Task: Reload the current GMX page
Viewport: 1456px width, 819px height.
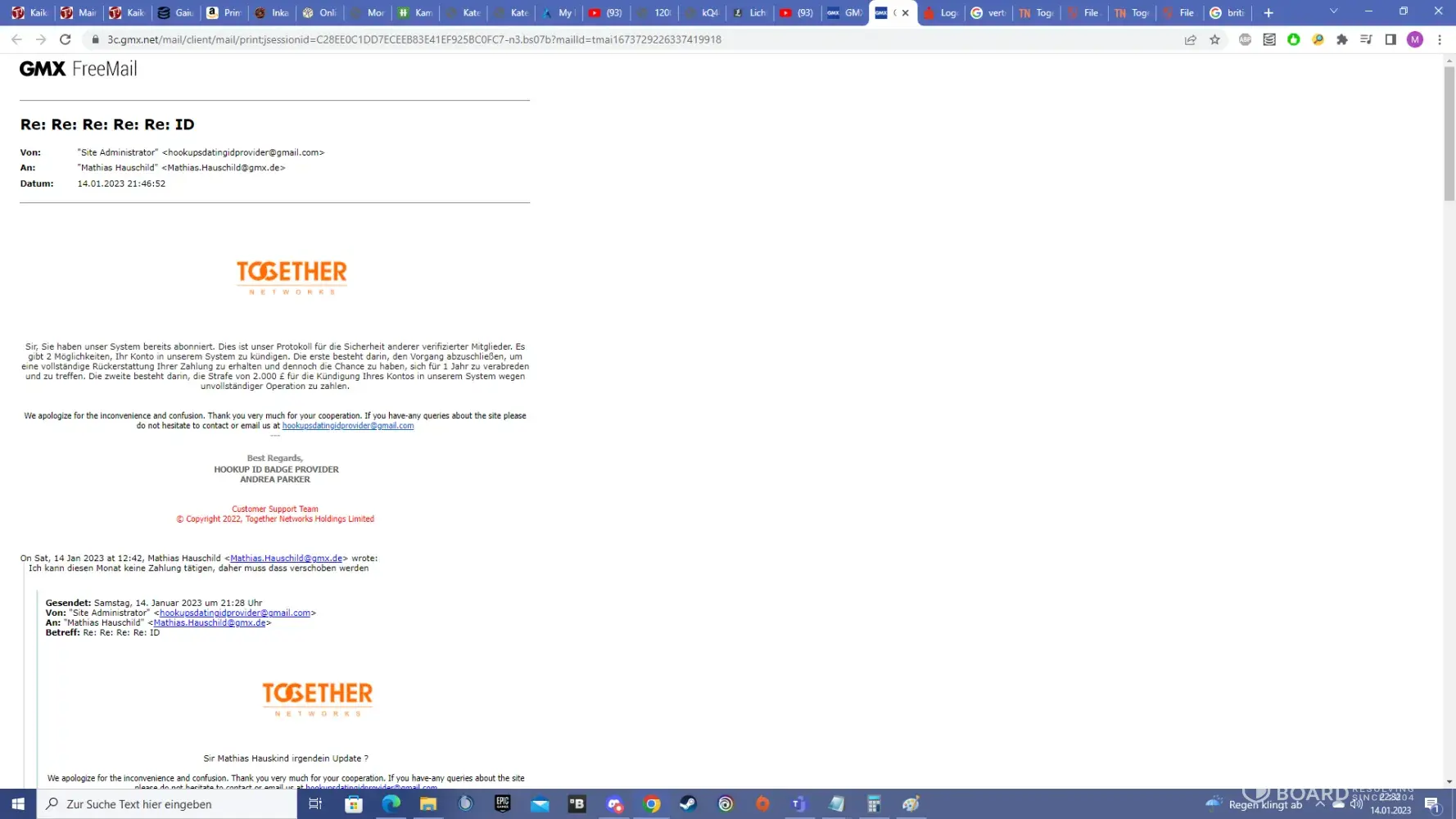Action: tap(66, 39)
